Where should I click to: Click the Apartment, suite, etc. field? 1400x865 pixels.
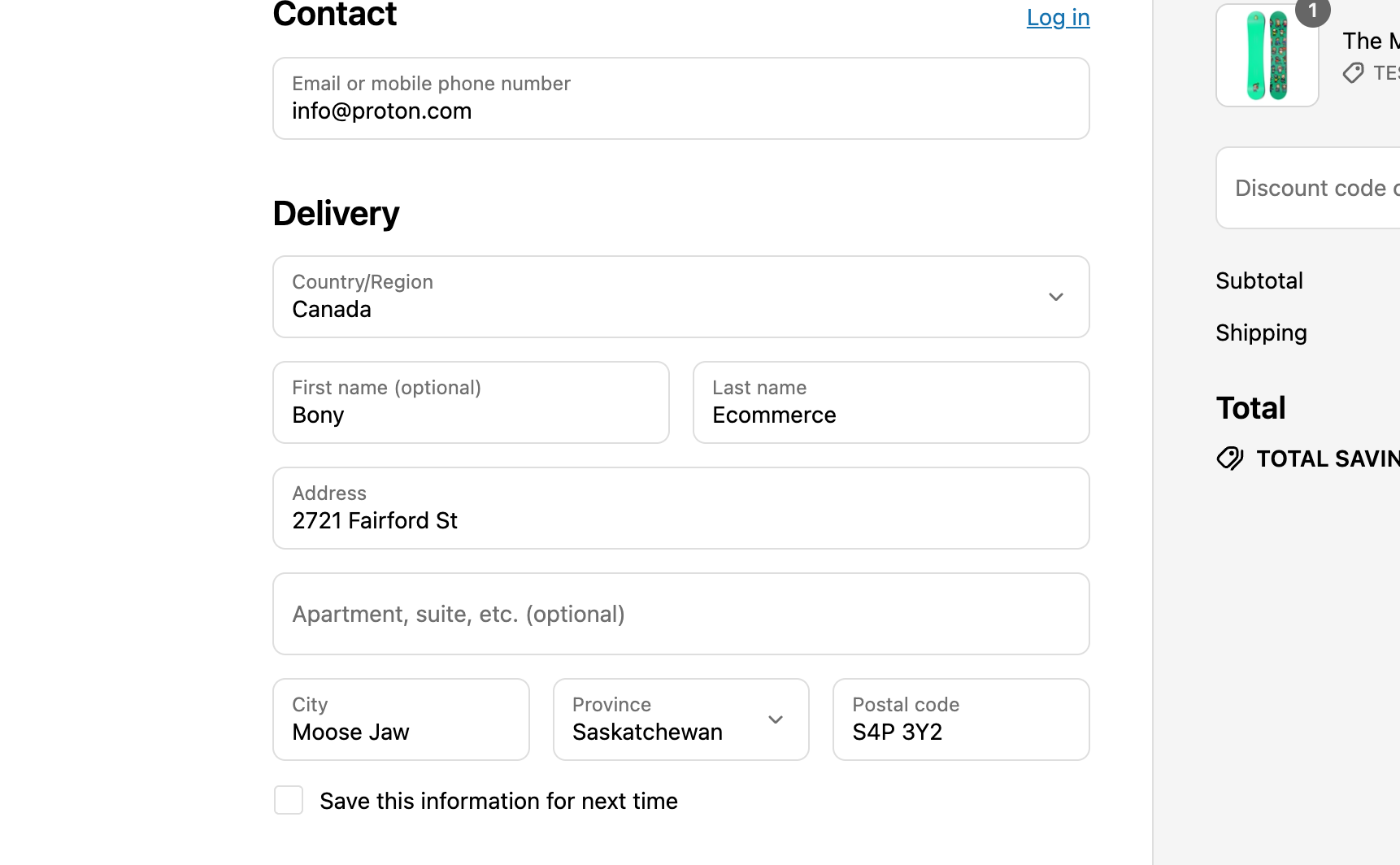pos(680,615)
